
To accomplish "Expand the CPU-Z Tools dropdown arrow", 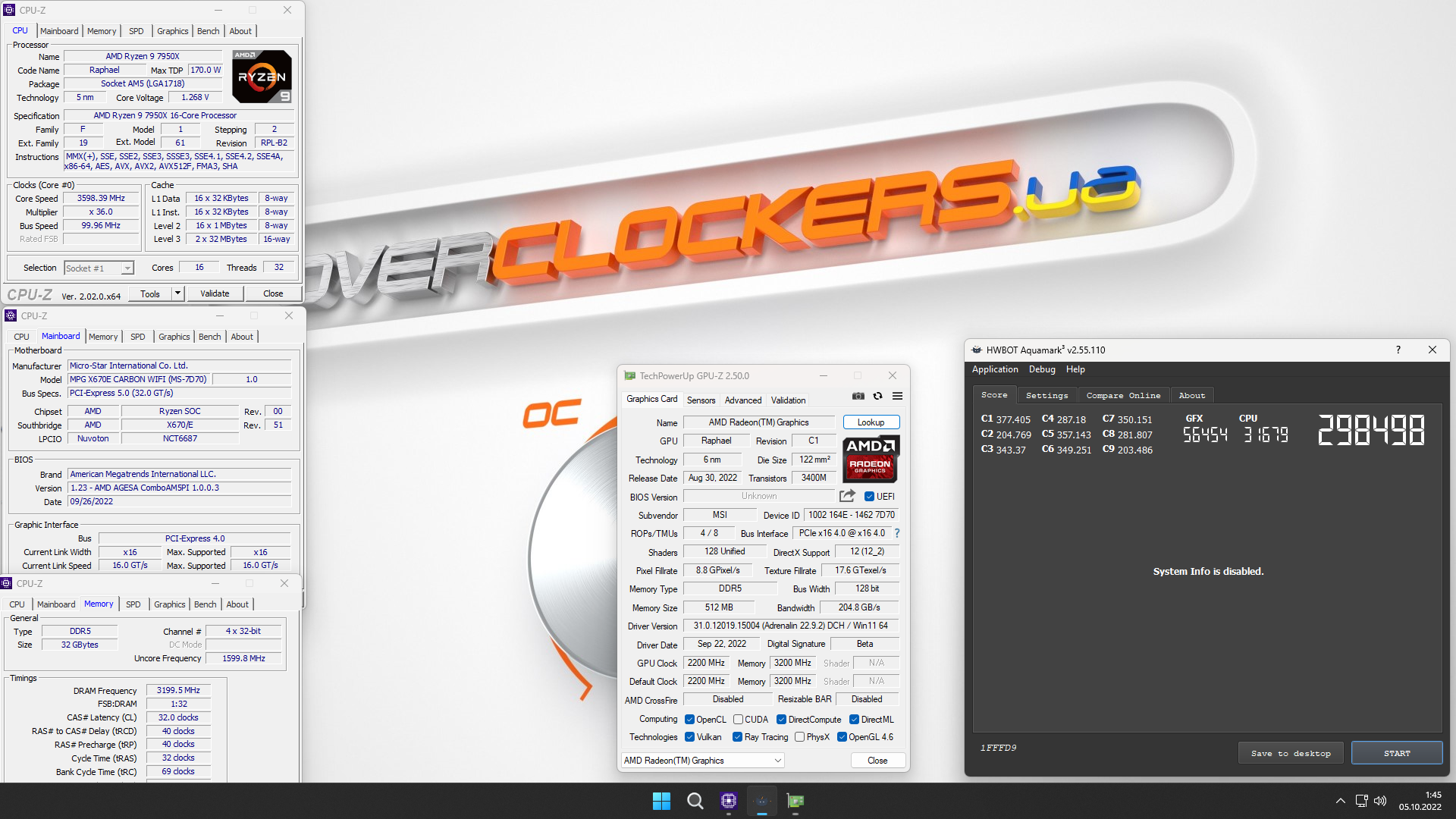I will [x=177, y=293].
